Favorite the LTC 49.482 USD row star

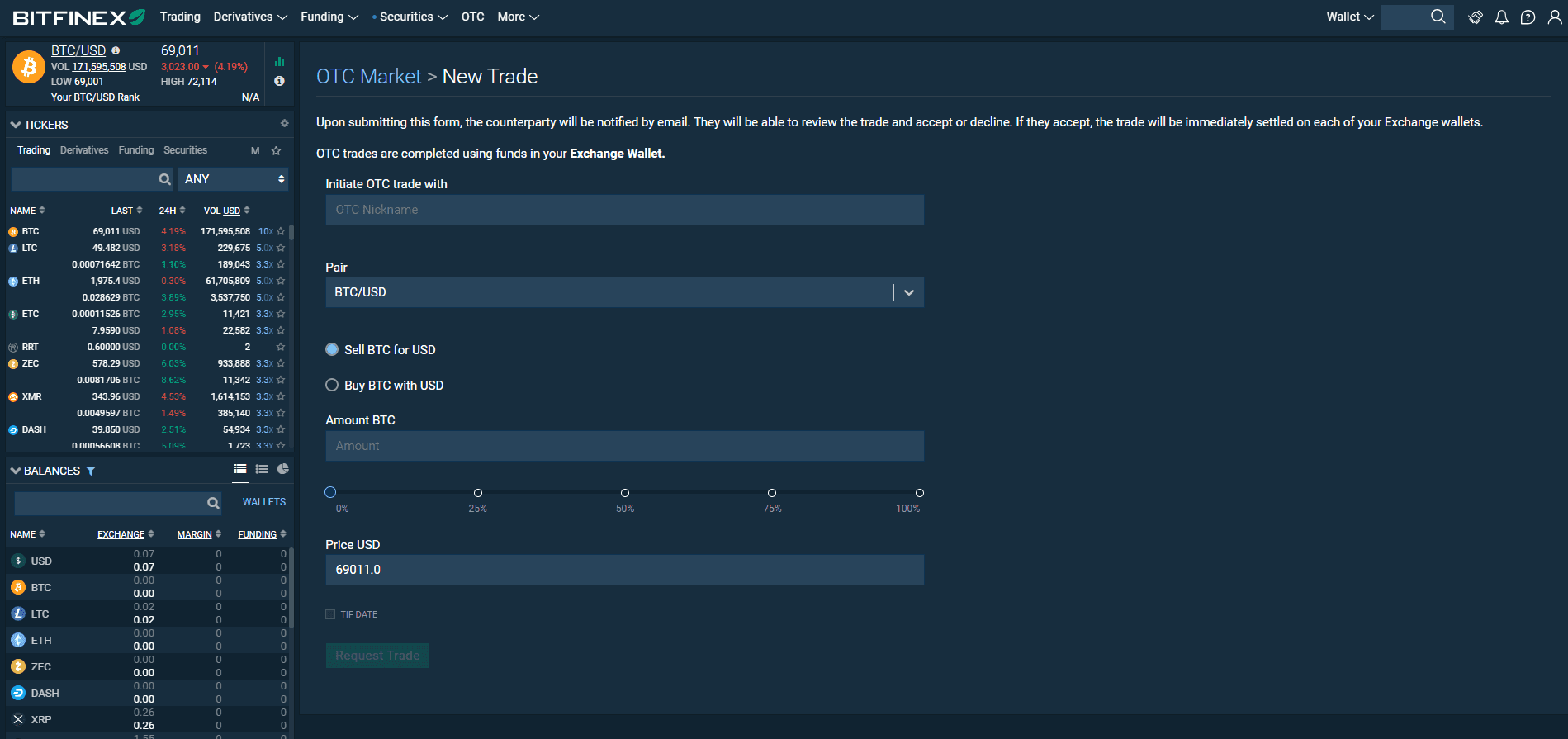(281, 248)
